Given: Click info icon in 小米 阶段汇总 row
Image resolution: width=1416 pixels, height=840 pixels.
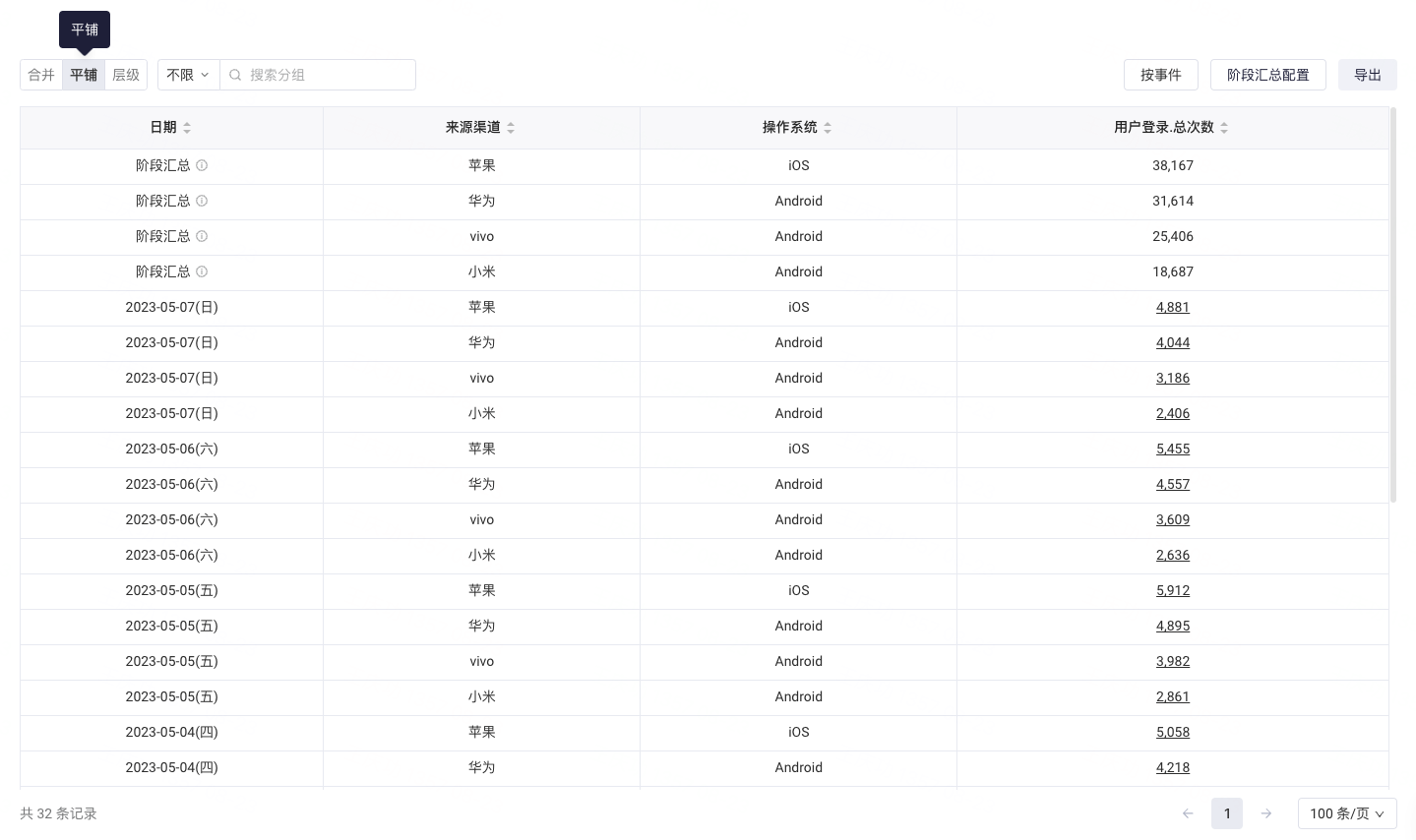Looking at the screenshot, I should coord(202,271).
